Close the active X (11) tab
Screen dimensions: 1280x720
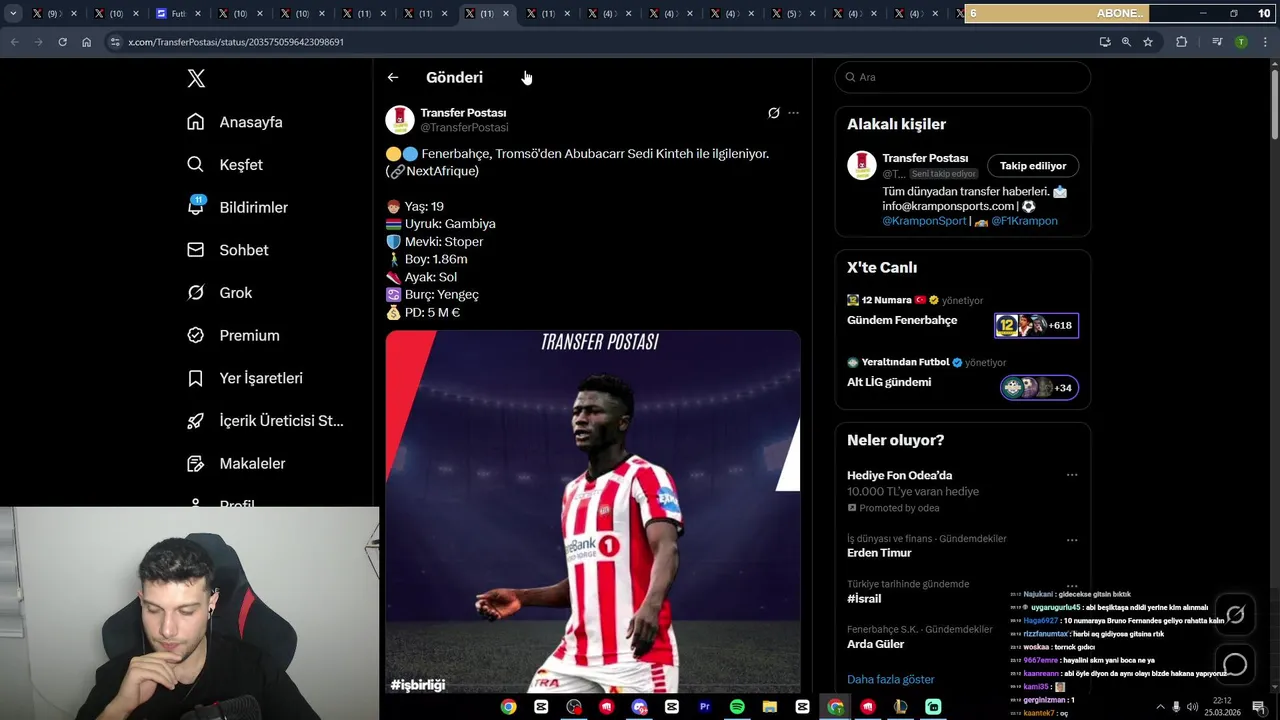506,14
